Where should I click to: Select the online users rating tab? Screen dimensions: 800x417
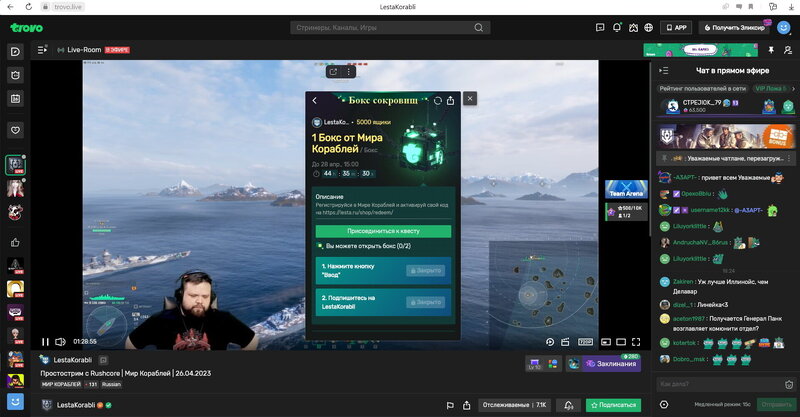(x=704, y=89)
